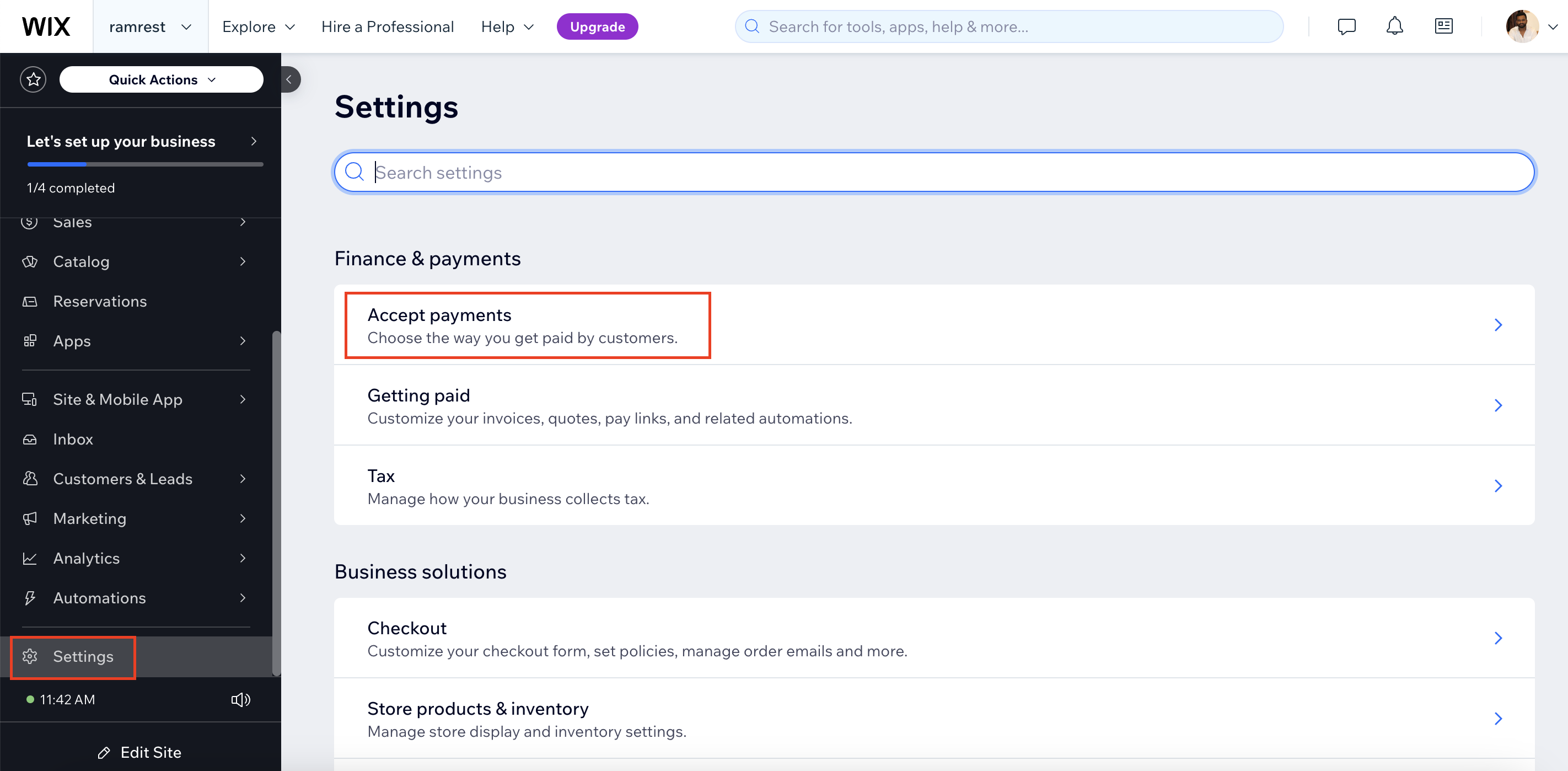Image resolution: width=1568 pixels, height=771 pixels.
Task: Click the notifications bell icon
Action: click(1395, 26)
